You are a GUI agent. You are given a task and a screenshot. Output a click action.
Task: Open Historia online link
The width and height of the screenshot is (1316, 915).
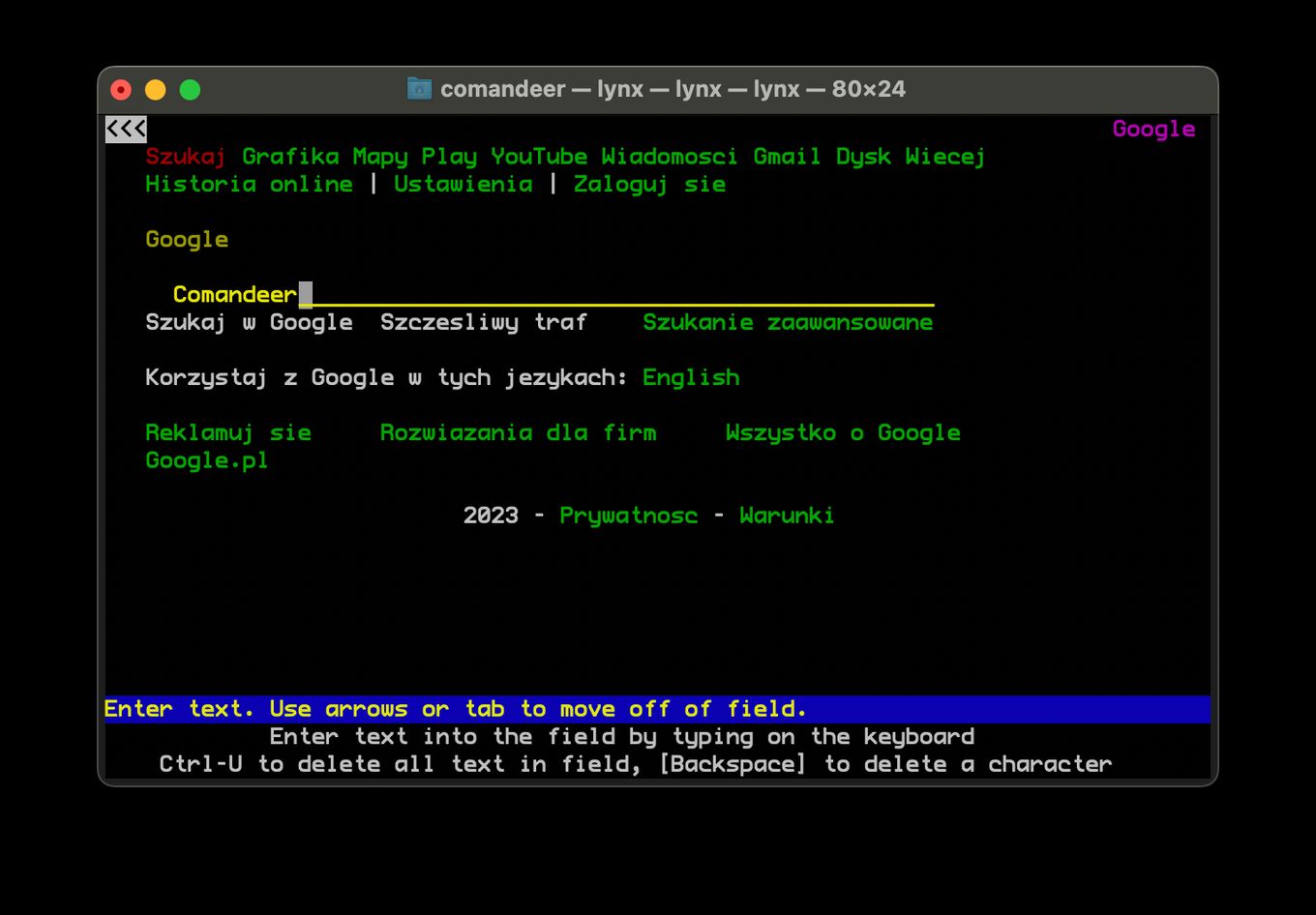[249, 184]
